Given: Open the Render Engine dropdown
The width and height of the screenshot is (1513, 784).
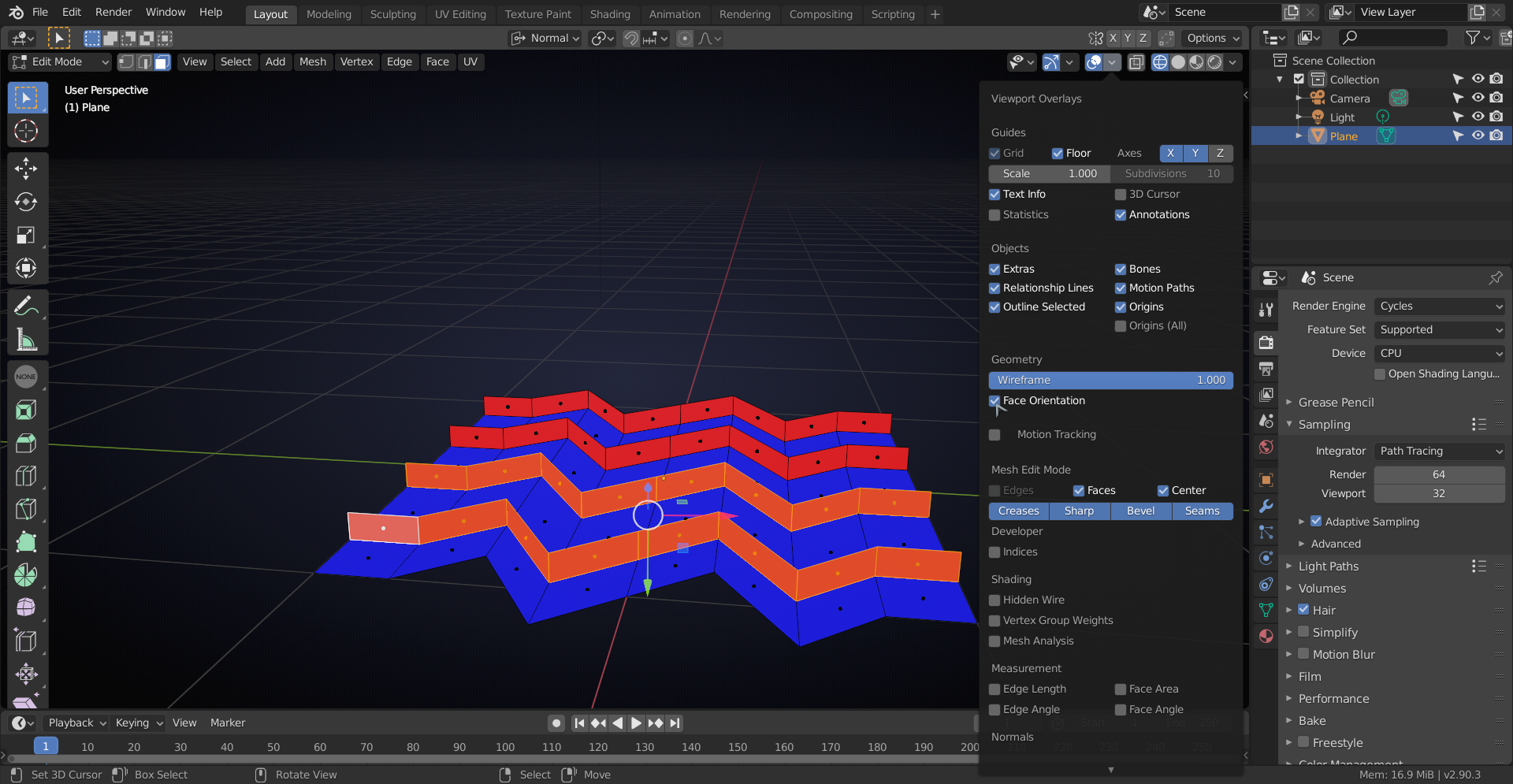Looking at the screenshot, I should [x=1440, y=307].
